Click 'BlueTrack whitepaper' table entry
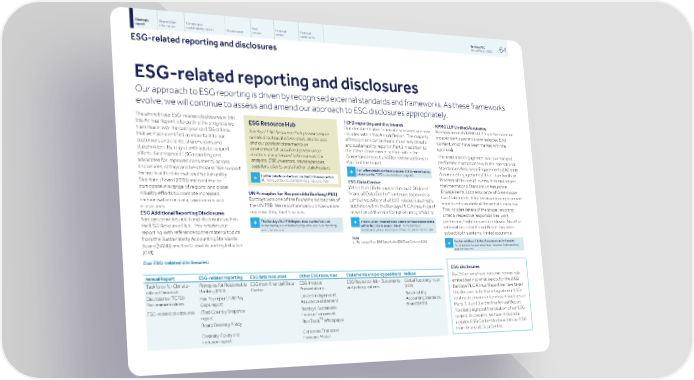 point(323,321)
